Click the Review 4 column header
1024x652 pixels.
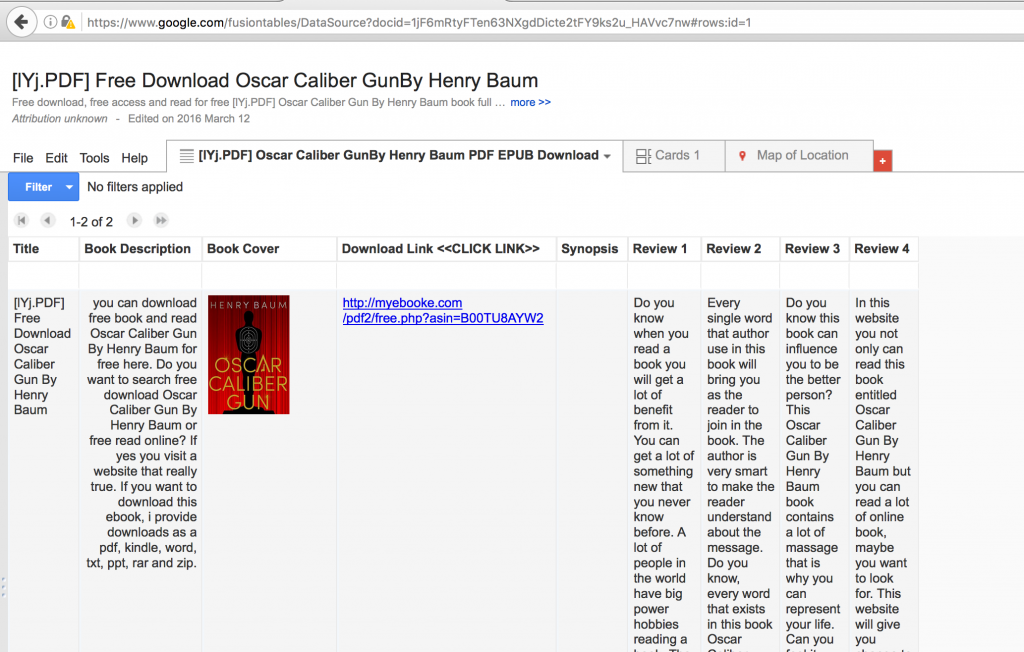[882, 249]
